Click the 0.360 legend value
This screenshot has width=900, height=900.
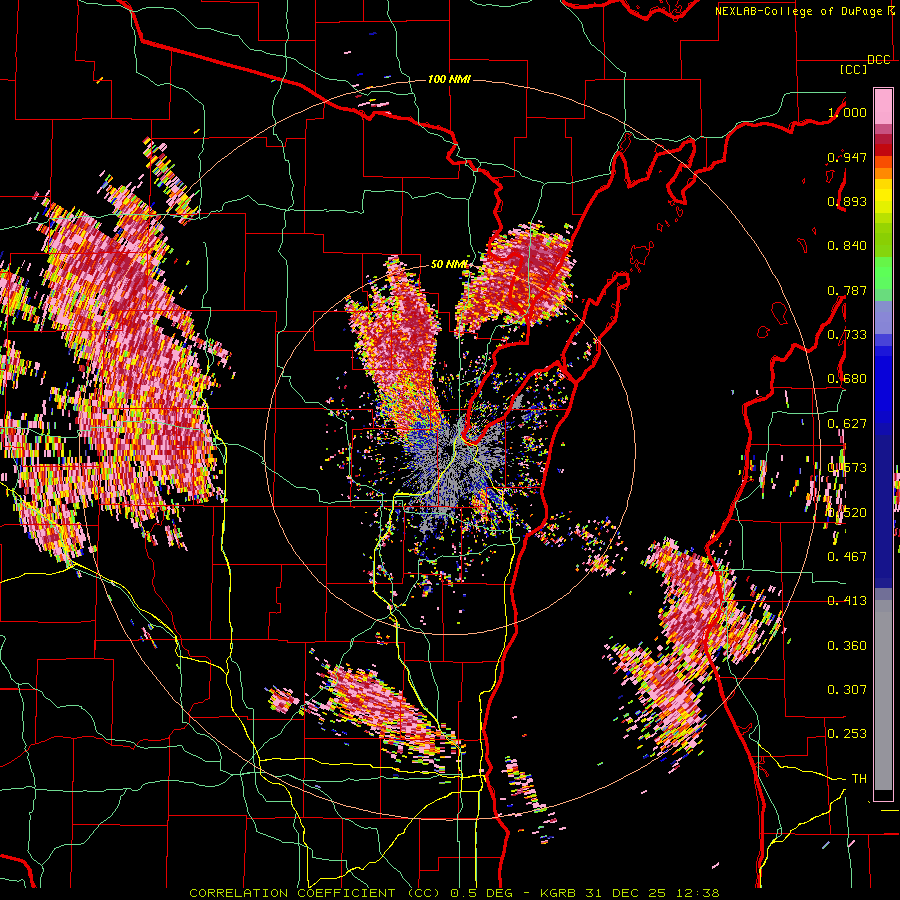847,646
